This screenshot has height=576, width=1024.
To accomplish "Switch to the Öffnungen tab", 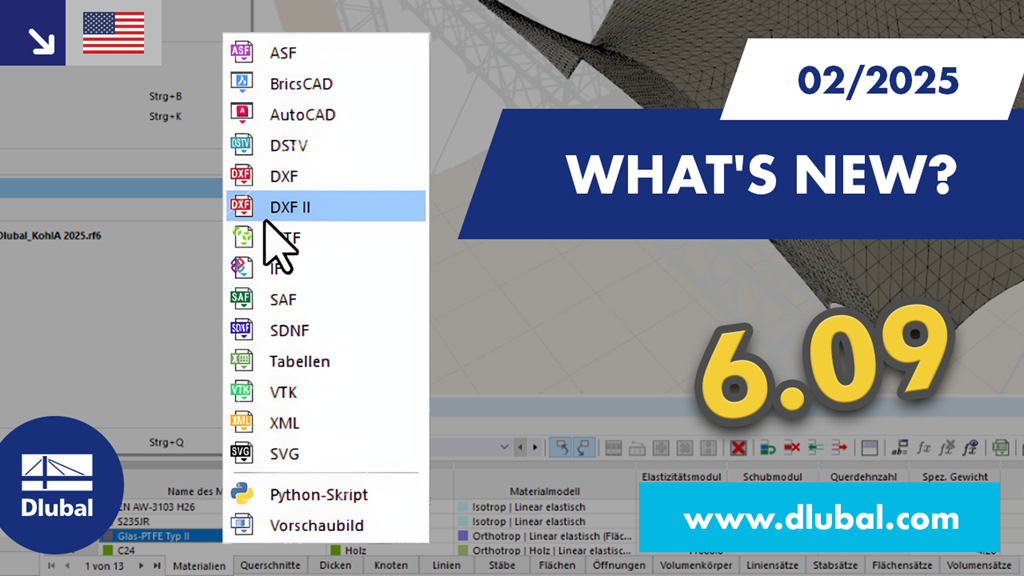I will click(618, 566).
